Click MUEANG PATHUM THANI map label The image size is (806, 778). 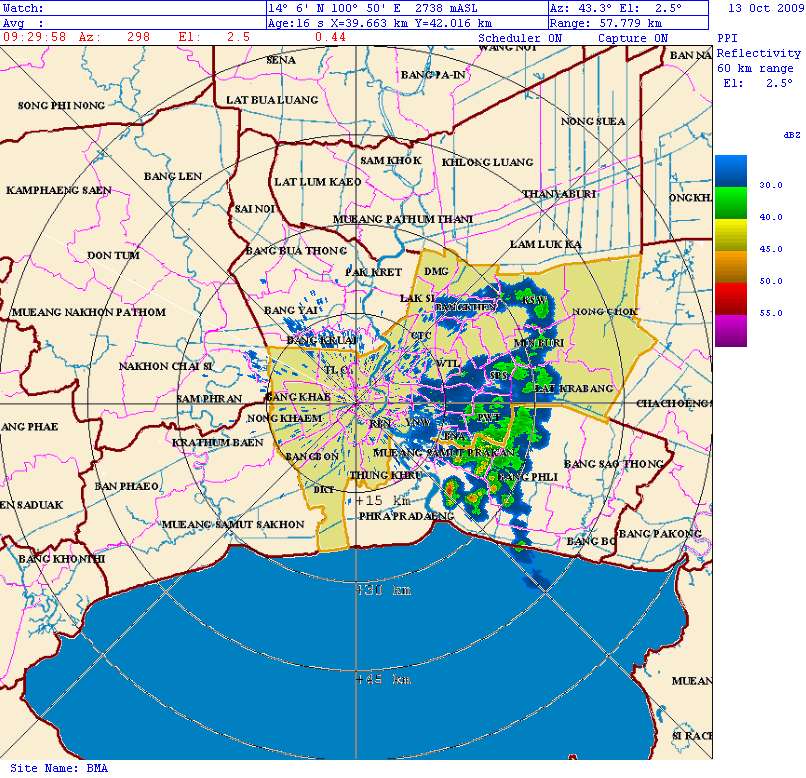[x=402, y=218]
